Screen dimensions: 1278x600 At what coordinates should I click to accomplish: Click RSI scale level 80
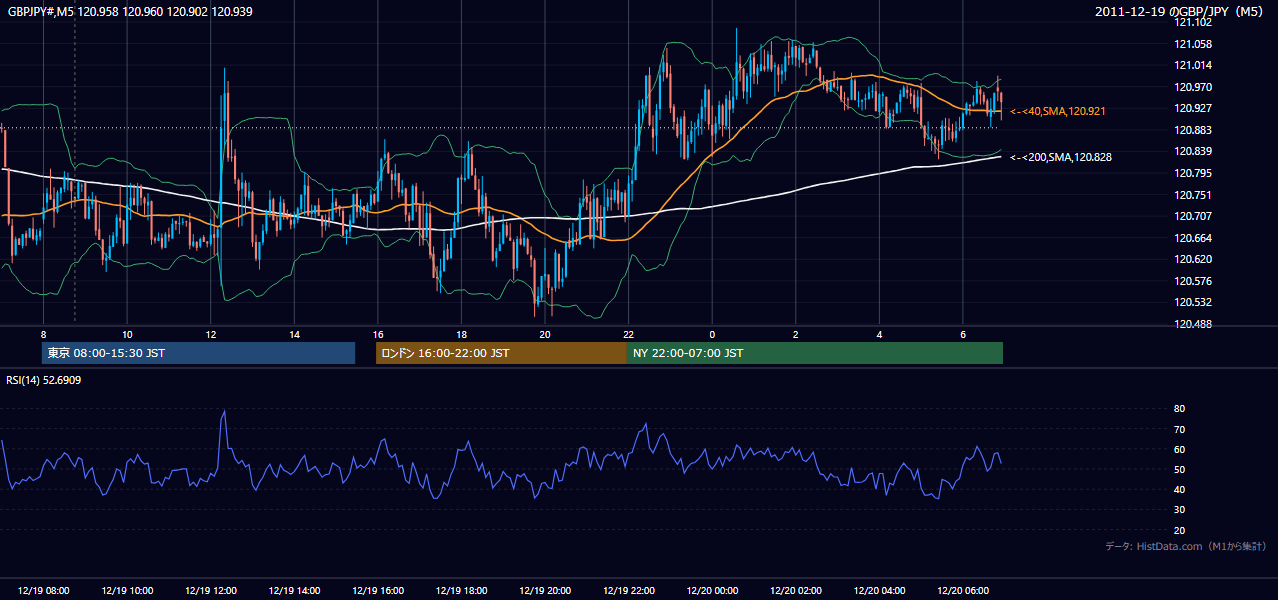click(1179, 409)
